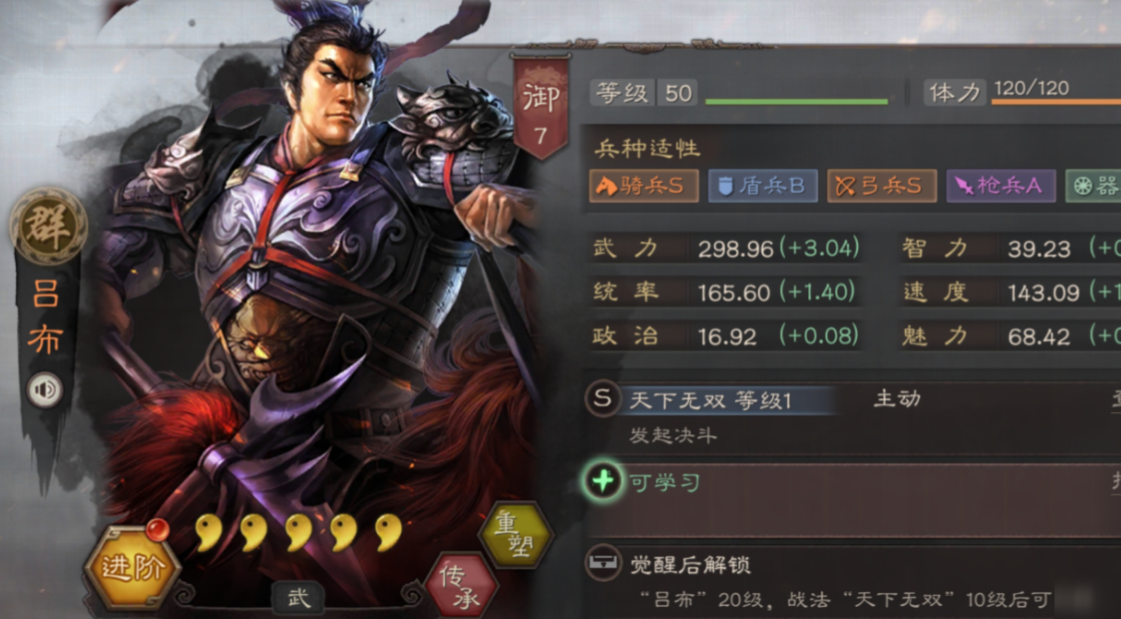Click the locked awakening skill icon
This screenshot has height=619, width=1121.
click(602, 564)
